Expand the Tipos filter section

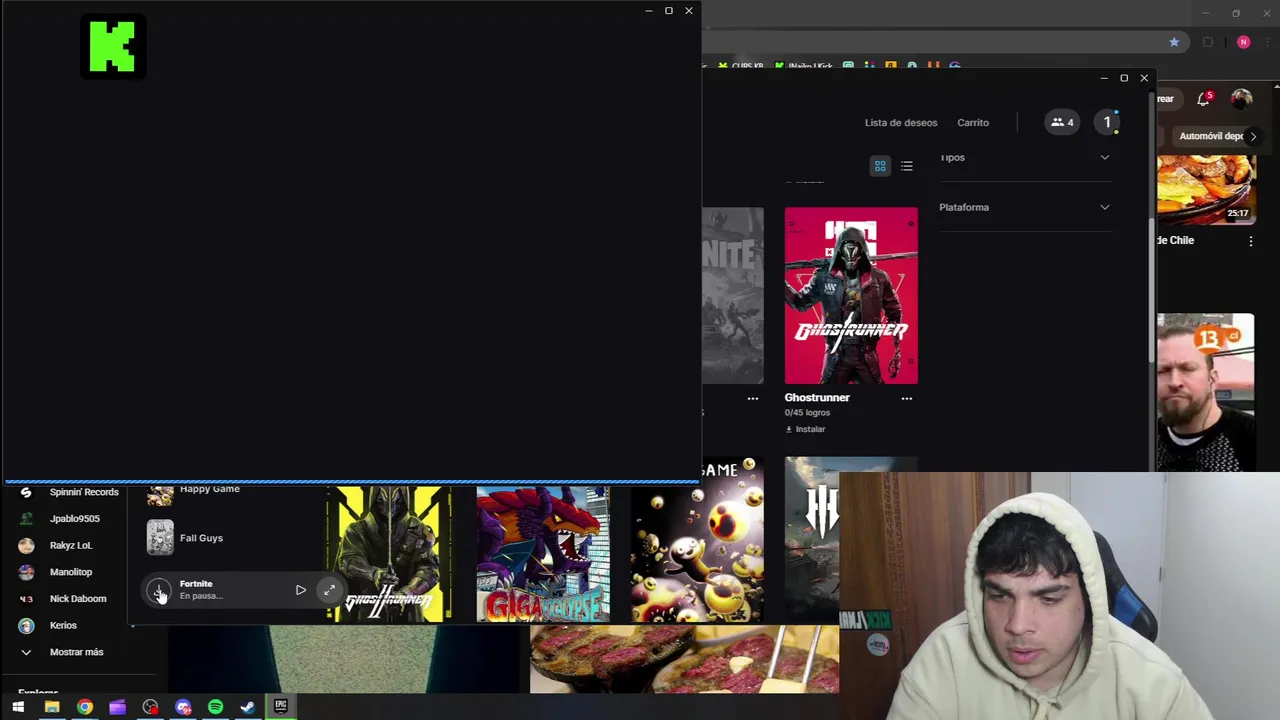coord(1025,157)
